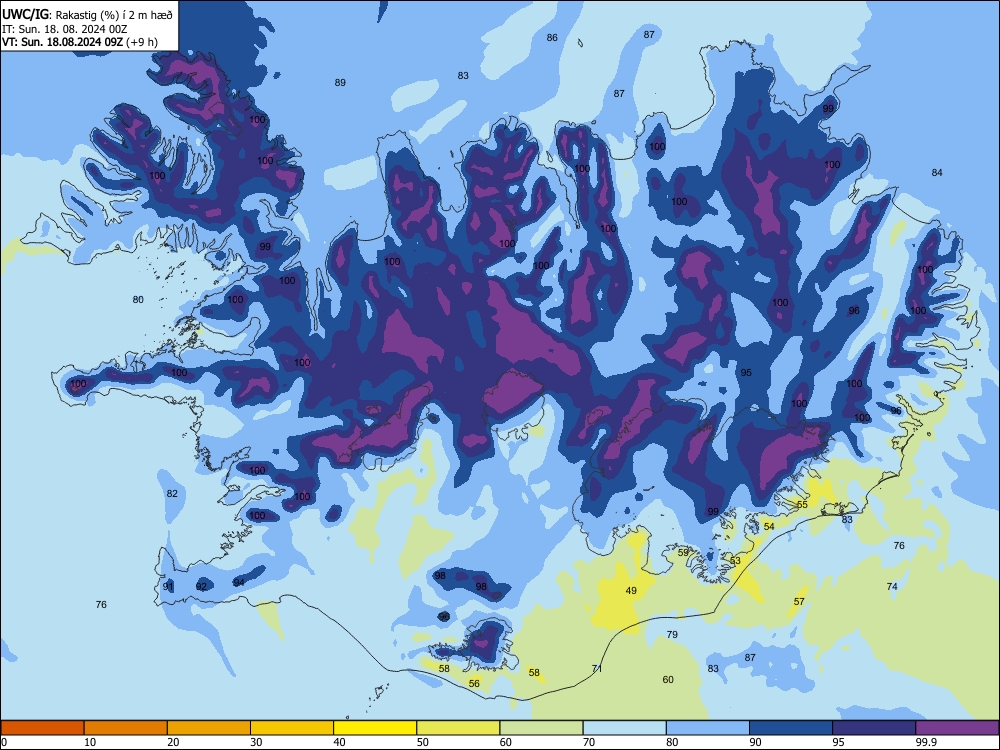This screenshot has height=750, width=1000.
Task: Click the humidity value '84' off the east coast
Action: click(x=936, y=172)
